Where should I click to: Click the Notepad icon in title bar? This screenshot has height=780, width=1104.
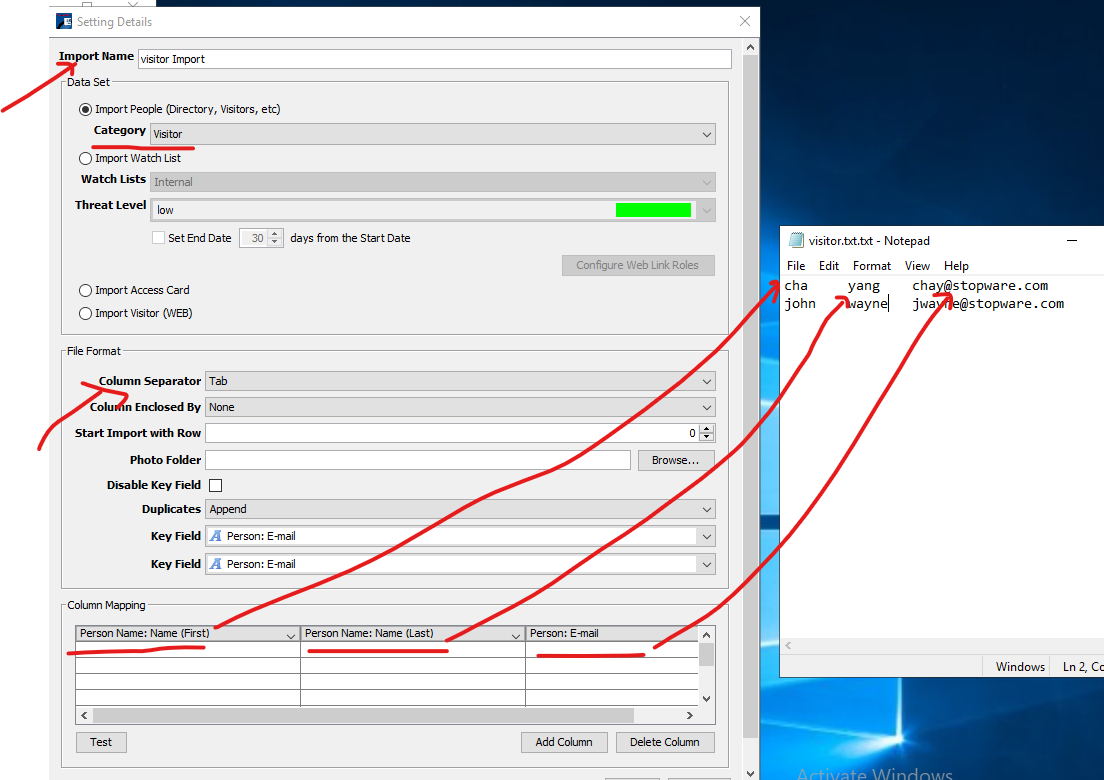tap(796, 240)
